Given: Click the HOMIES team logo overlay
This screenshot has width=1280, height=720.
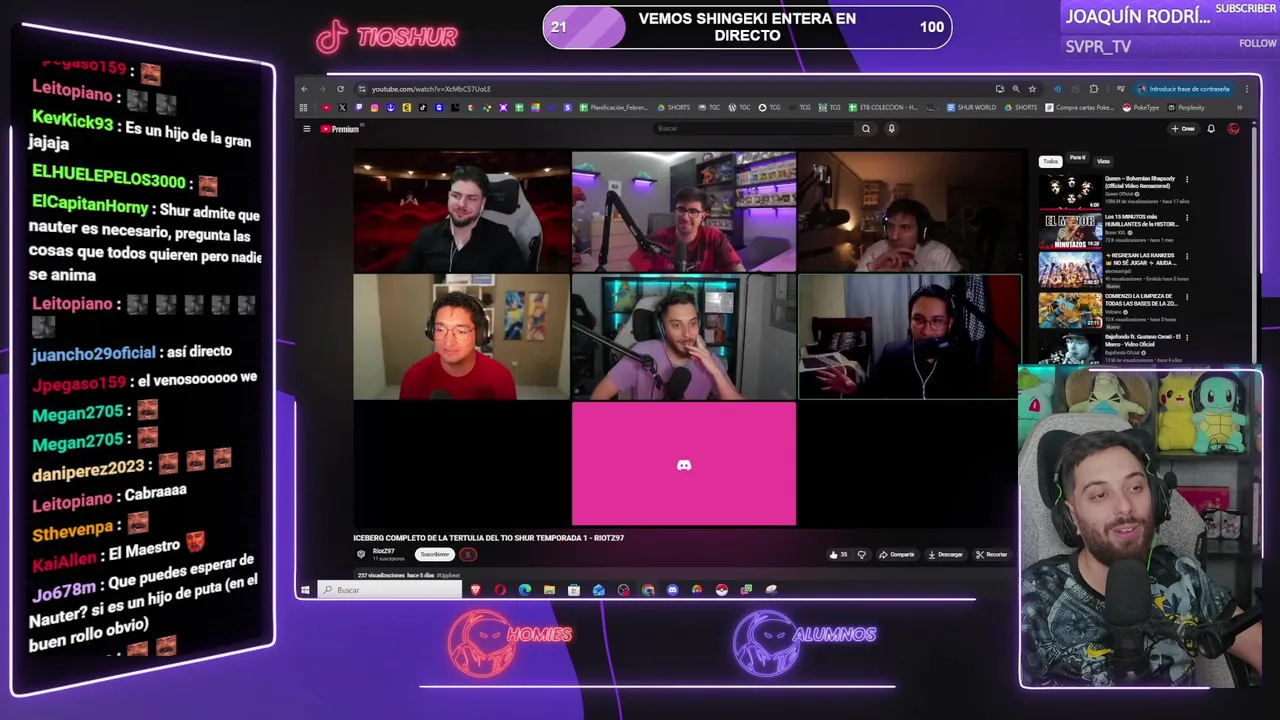Looking at the screenshot, I should pos(509,643).
